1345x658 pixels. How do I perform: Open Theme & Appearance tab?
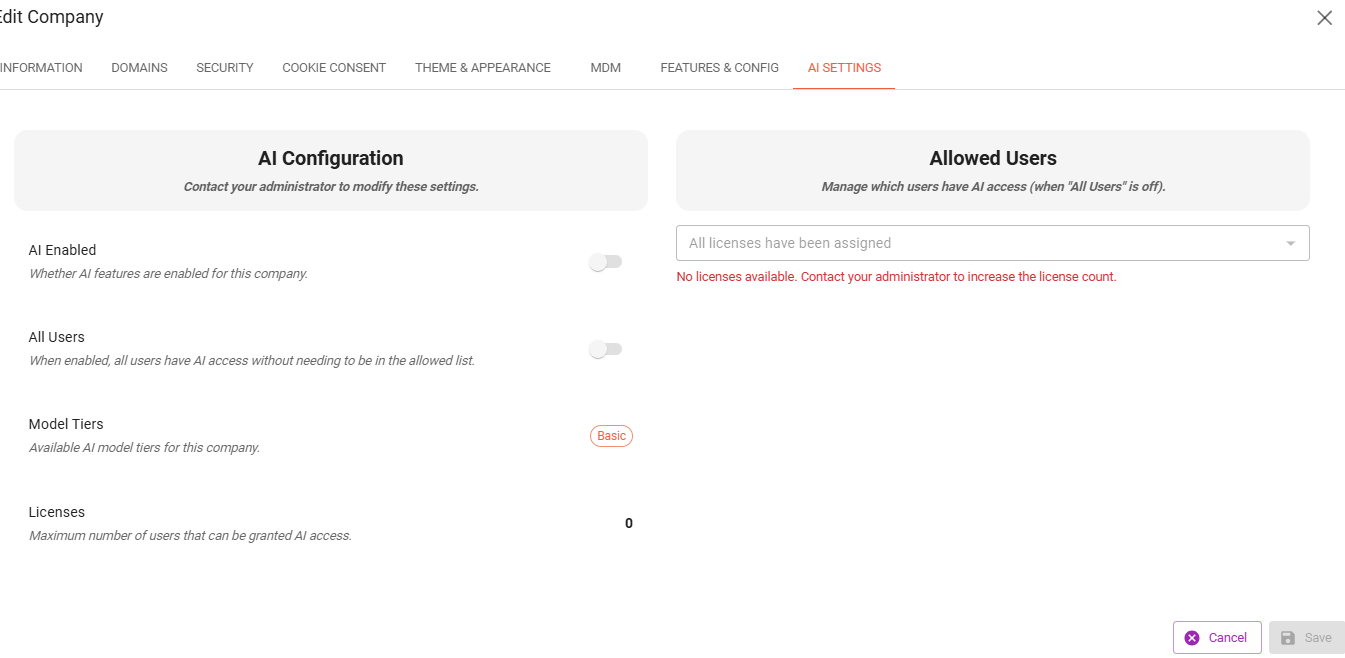tap(483, 68)
